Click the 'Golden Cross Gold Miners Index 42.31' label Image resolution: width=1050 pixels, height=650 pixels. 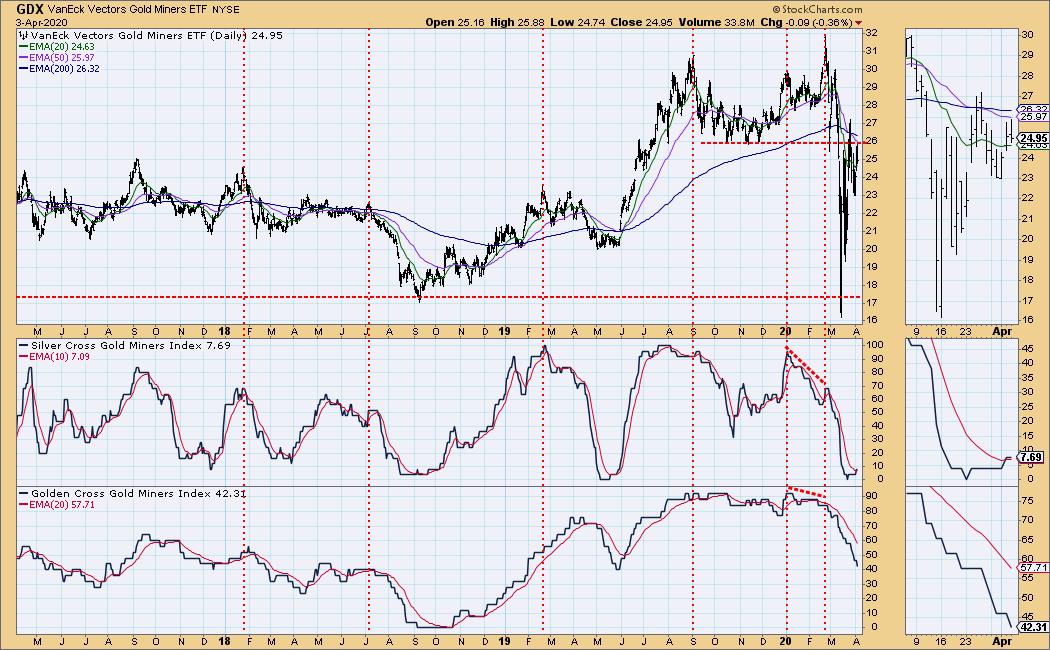click(133, 493)
